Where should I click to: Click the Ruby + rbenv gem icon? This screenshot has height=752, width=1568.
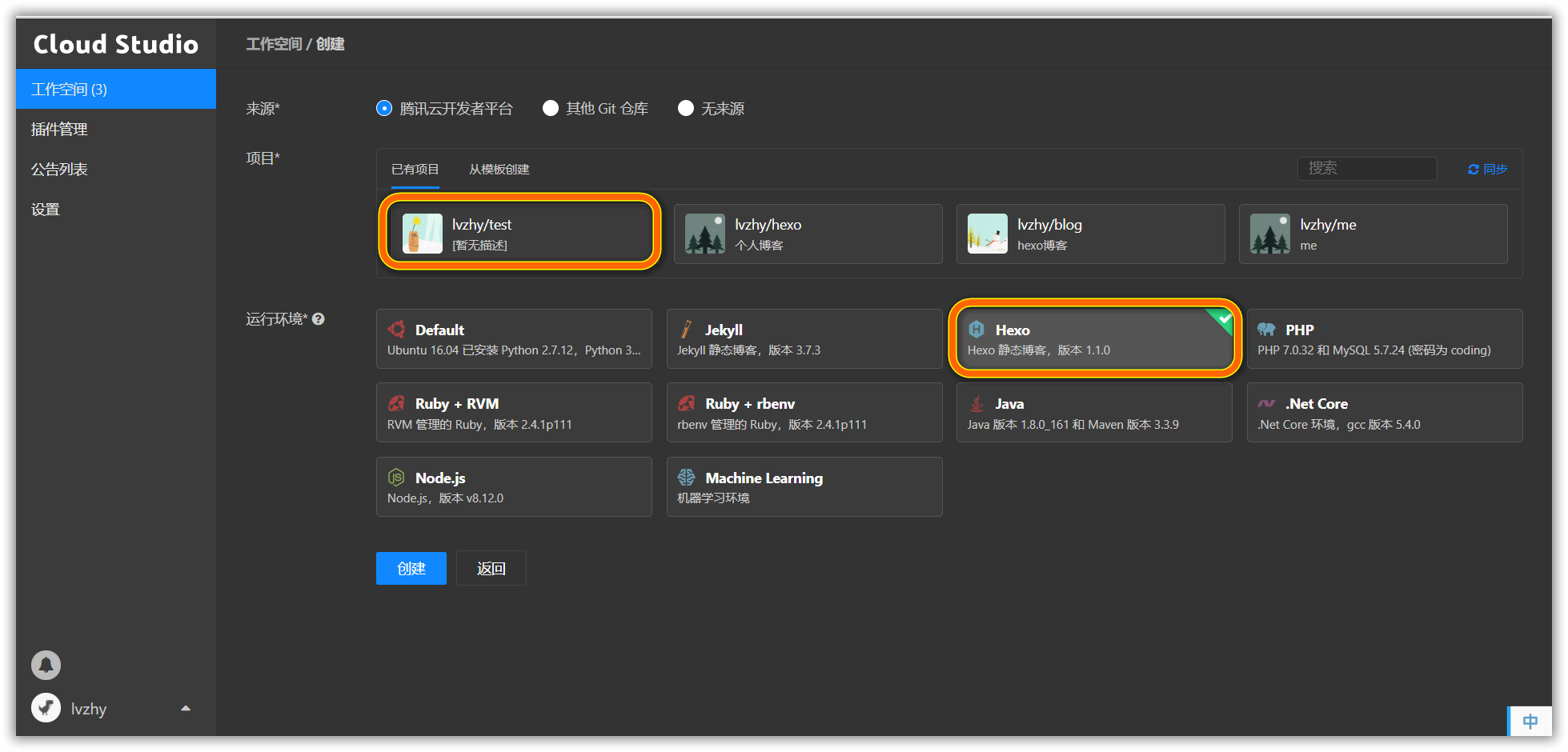coord(686,403)
